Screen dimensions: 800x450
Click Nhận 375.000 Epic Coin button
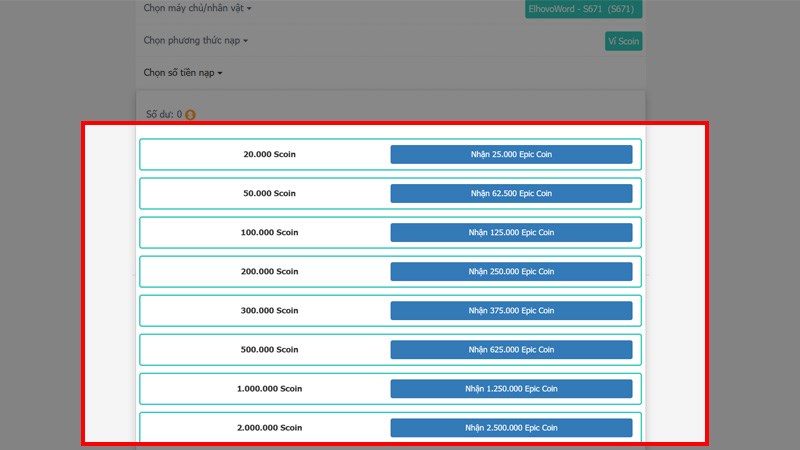[511, 310]
